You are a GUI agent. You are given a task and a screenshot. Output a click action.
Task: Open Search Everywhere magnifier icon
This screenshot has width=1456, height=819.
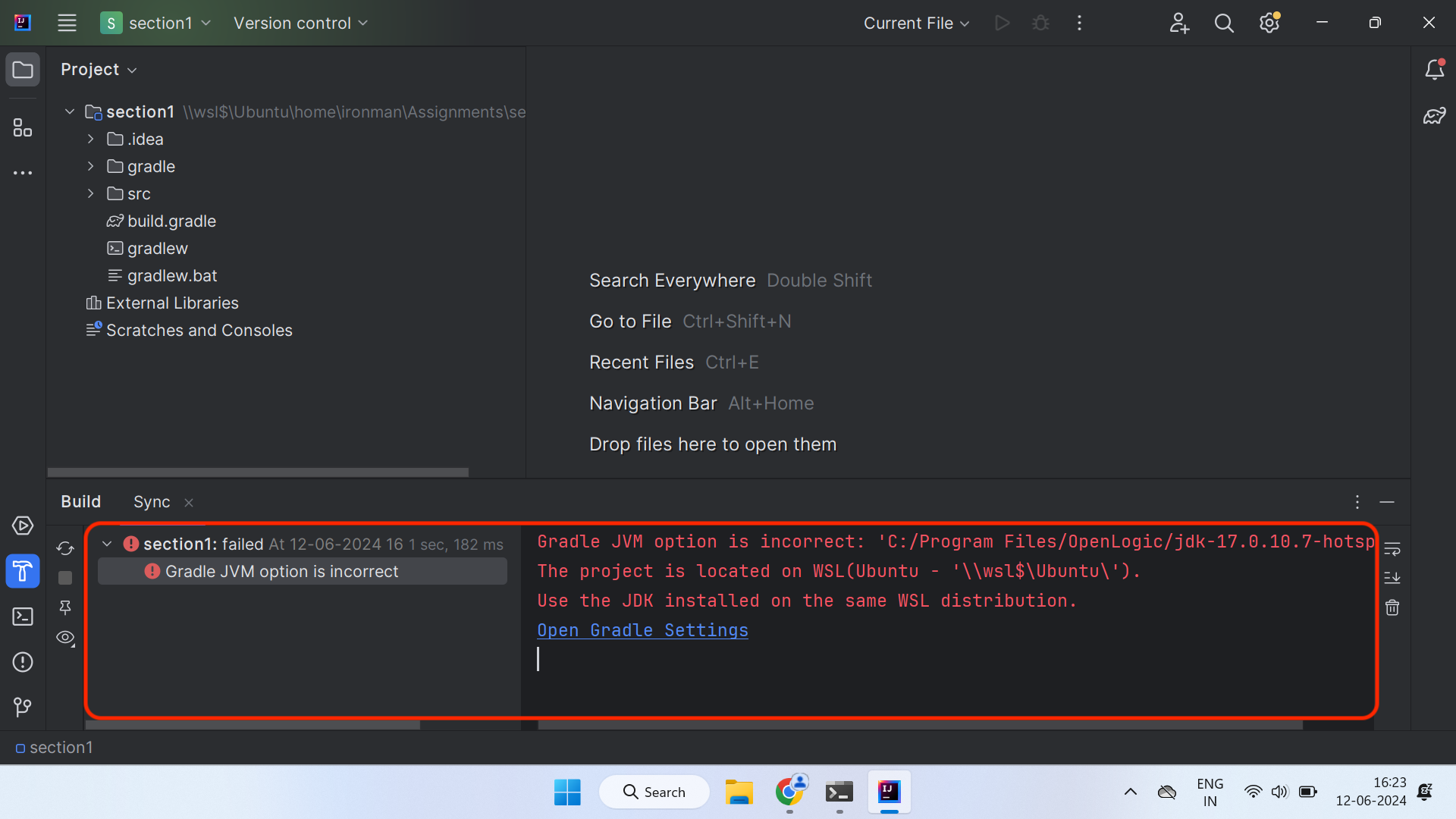click(1224, 23)
